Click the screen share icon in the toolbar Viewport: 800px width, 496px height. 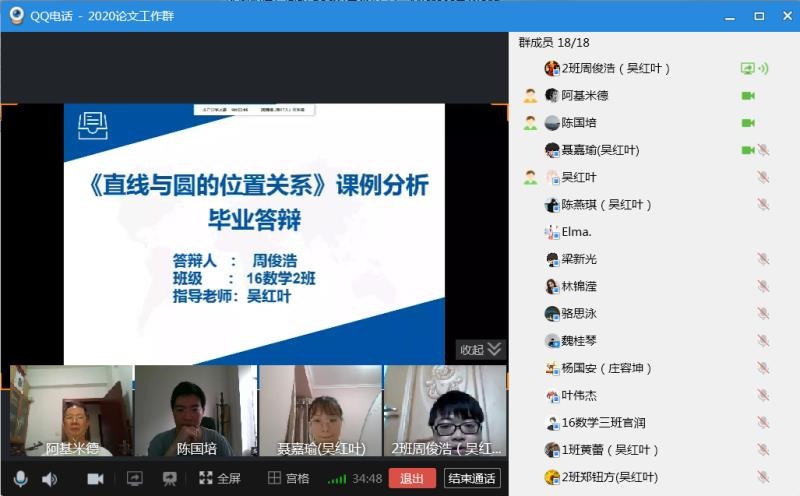pyautogui.click(x=135, y=479)
